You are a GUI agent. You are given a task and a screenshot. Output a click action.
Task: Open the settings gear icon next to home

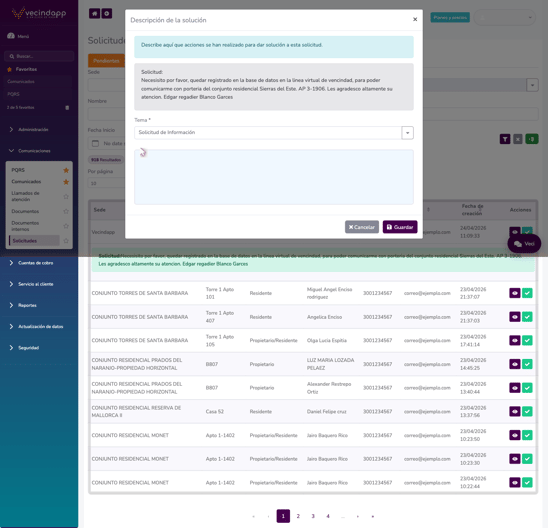[107, 14]
